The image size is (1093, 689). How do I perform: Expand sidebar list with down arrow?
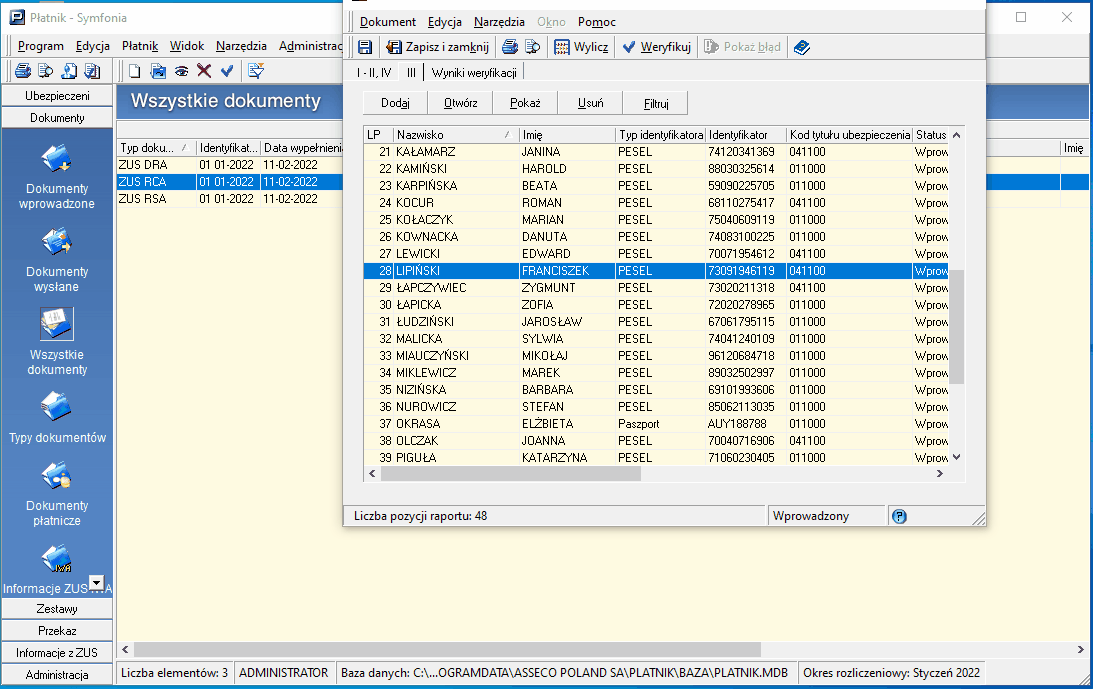[x=97, y=582]
